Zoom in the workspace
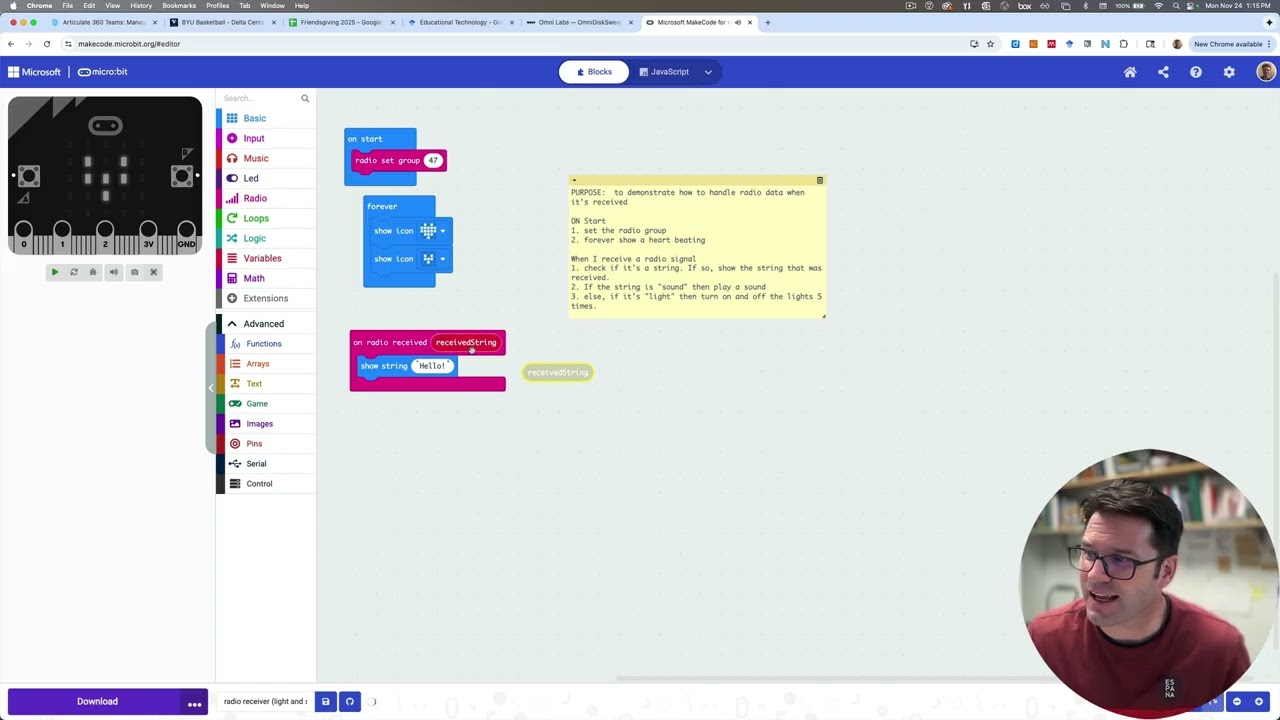 pyautogui.click(x=1259, y=702)
